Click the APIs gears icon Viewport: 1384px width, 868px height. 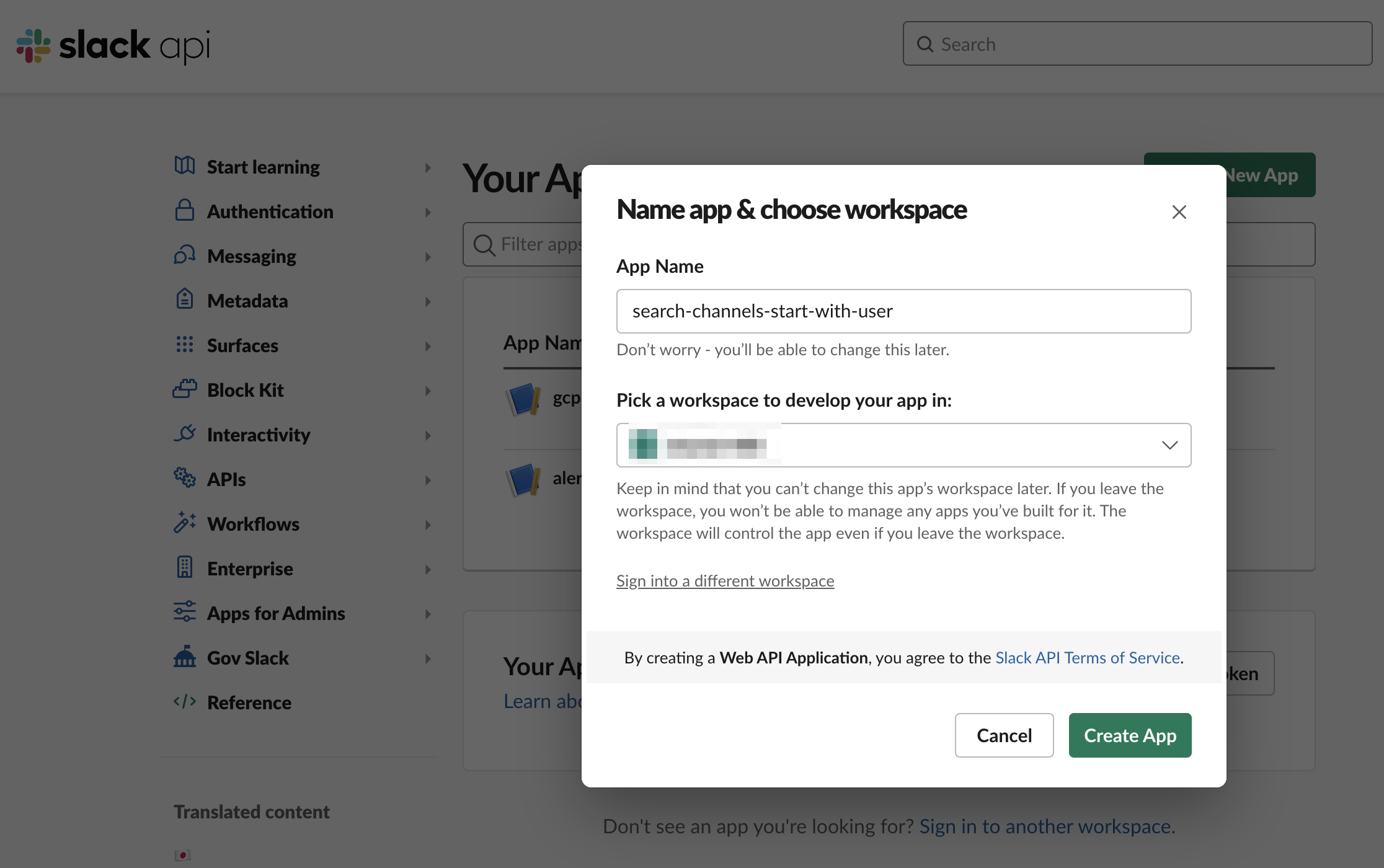tap(185, 478)
